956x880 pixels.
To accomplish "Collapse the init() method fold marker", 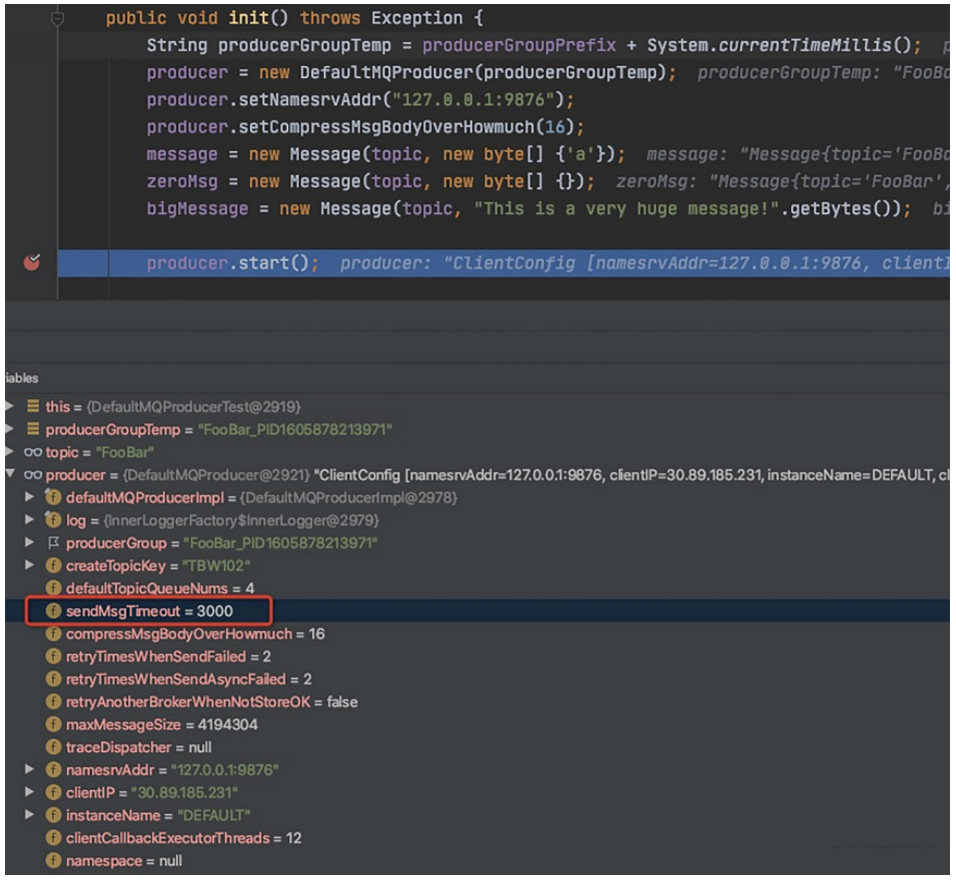I will (x=57, y=20).
